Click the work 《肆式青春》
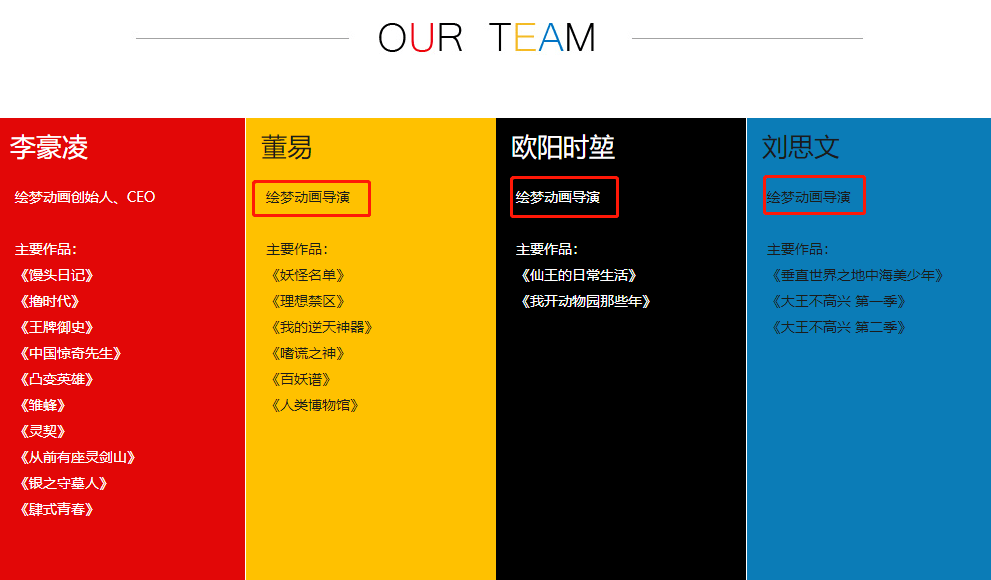 click(57, 509)
